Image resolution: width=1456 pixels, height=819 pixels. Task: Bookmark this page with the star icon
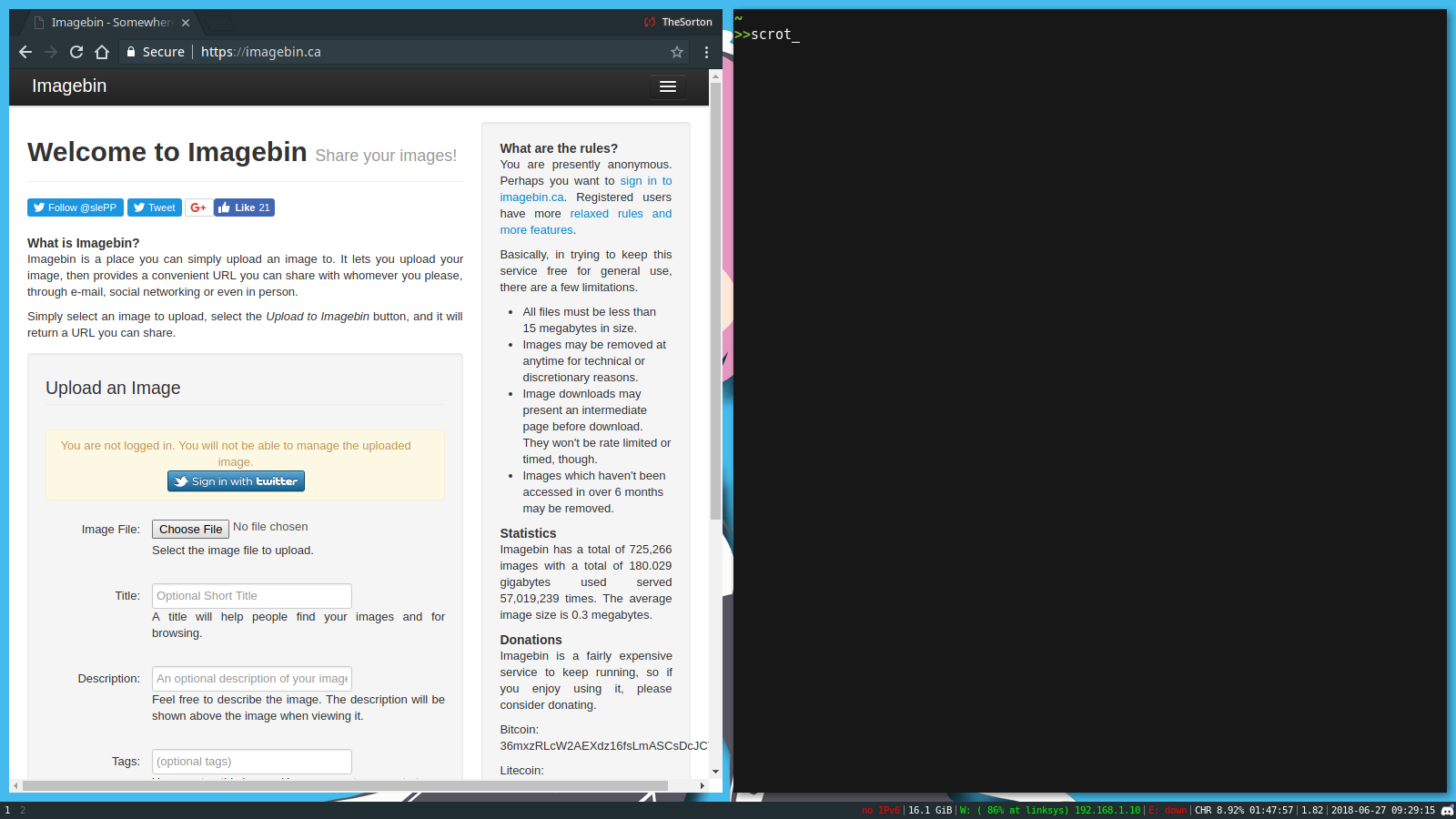(x=677, y=52)
